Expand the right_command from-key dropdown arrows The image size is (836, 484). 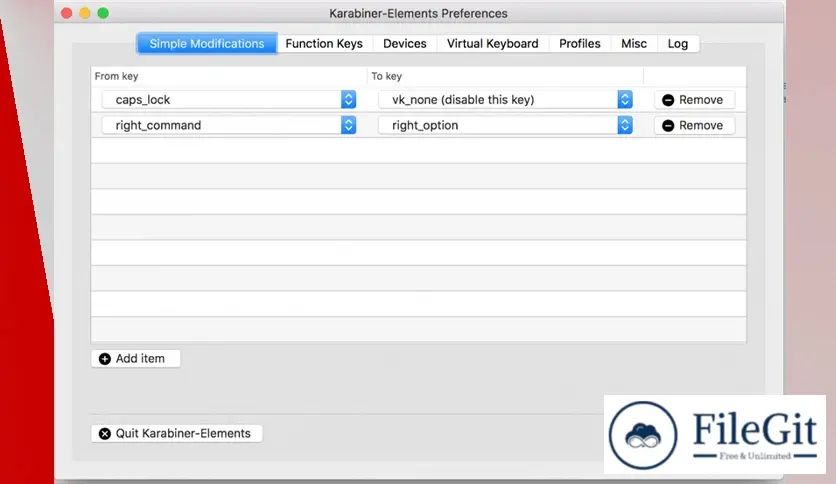click(x=348, y=125)
